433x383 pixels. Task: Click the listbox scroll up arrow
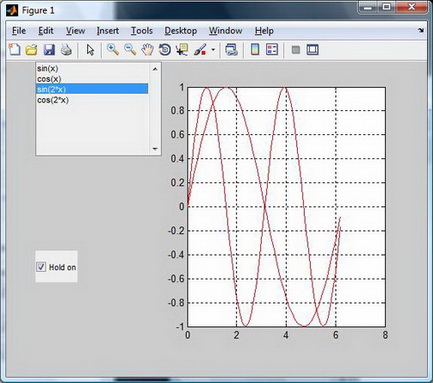(155, 69)
